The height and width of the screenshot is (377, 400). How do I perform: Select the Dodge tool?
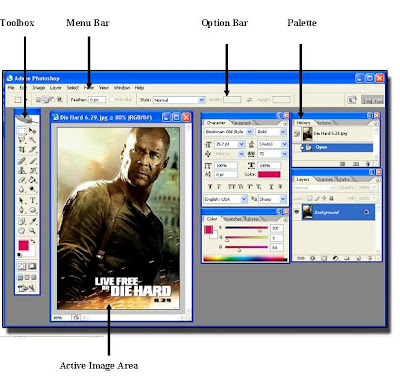tap(32, 189)
